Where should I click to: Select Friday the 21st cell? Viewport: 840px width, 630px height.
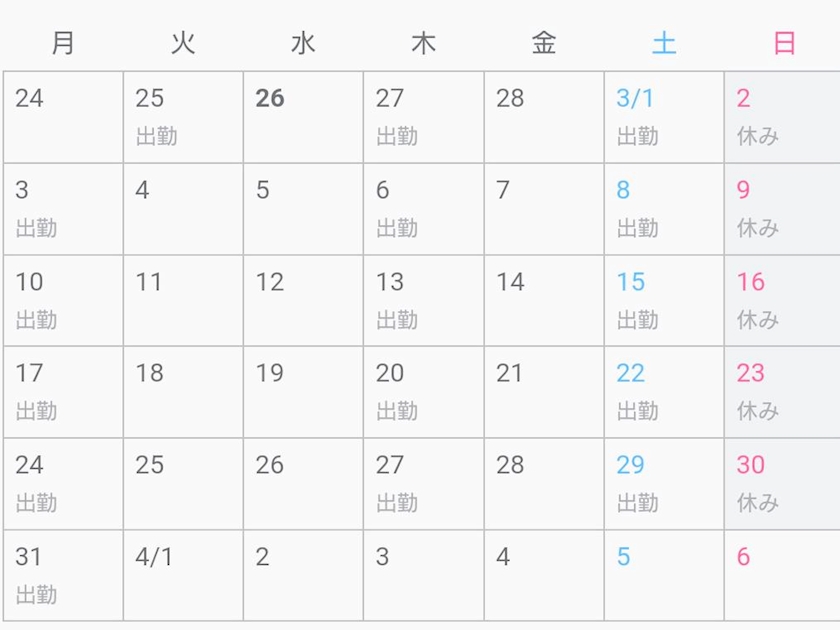coord(543,392)
